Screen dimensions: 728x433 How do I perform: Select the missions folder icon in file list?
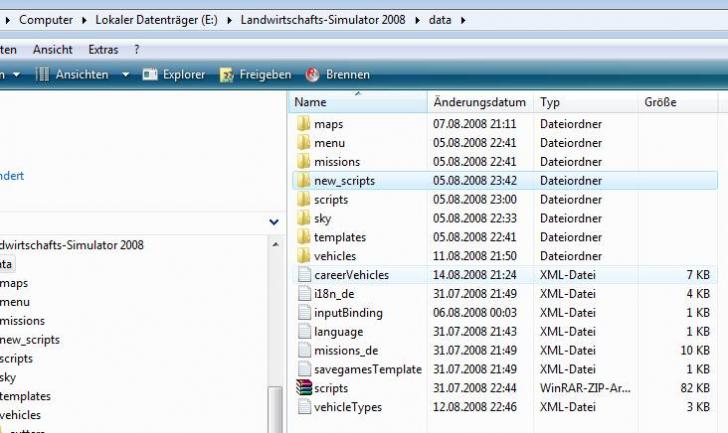304,162
